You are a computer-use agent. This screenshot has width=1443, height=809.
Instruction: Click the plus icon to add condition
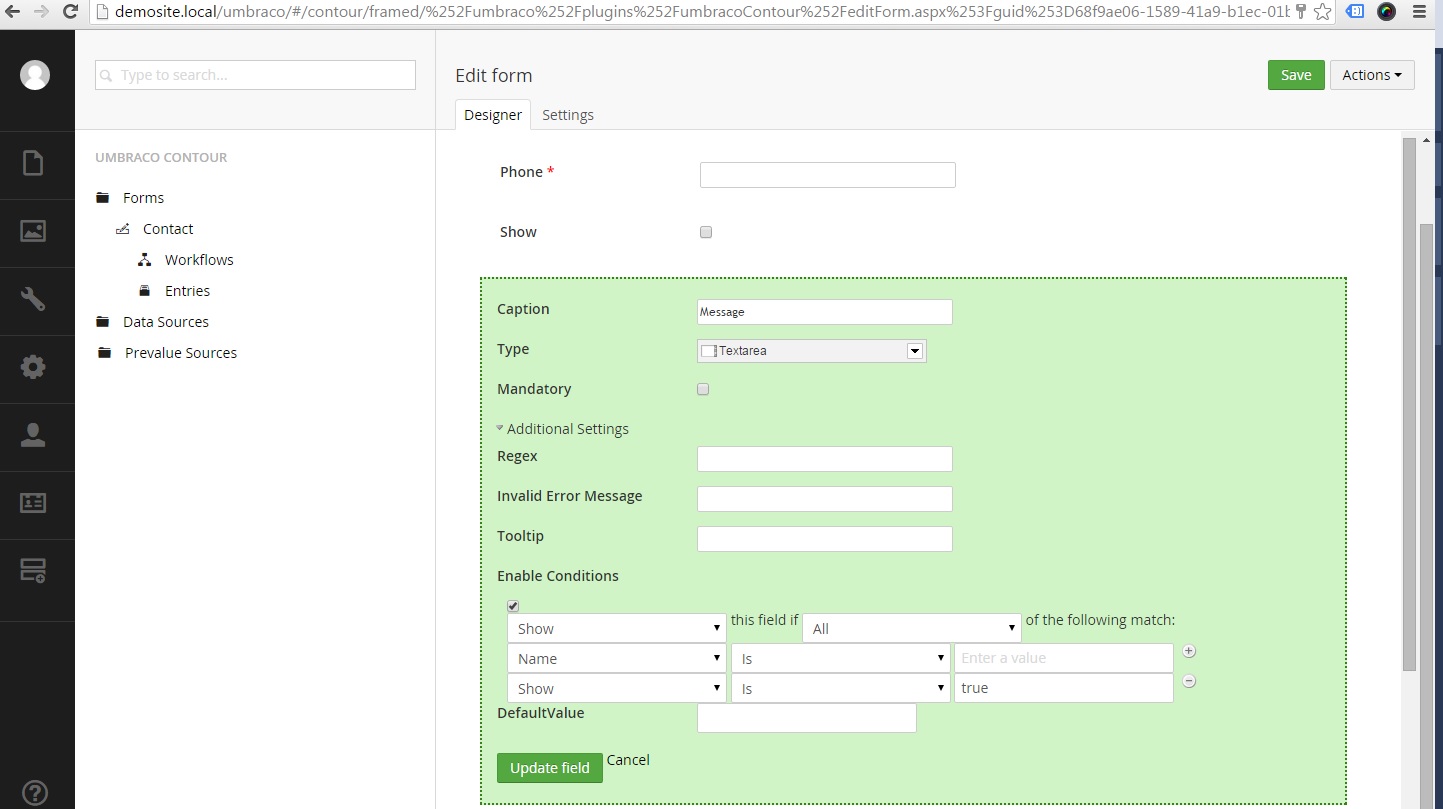coord(1189,651)
